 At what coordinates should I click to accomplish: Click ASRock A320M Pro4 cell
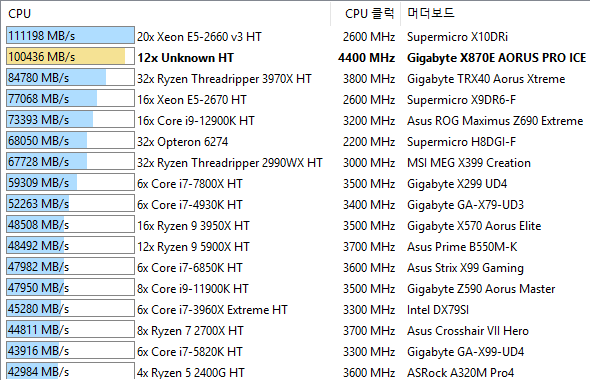coord(461,373)
